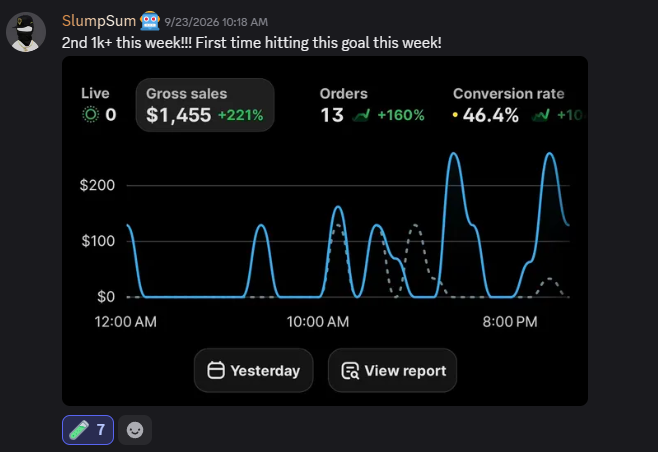
Task: Click the $0 axis label
Action: 106,297
